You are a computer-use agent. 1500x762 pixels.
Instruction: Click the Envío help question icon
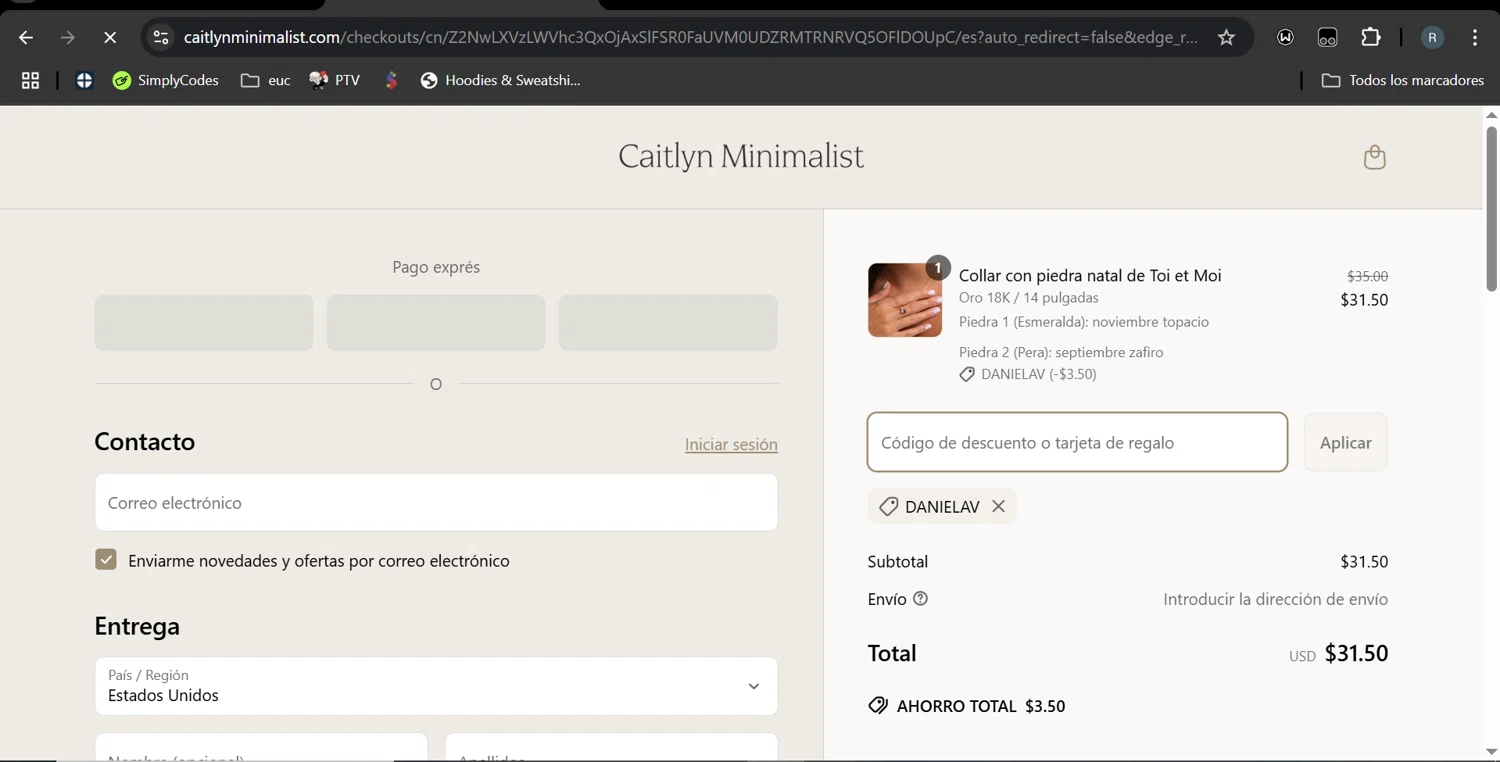coord(921,599)
